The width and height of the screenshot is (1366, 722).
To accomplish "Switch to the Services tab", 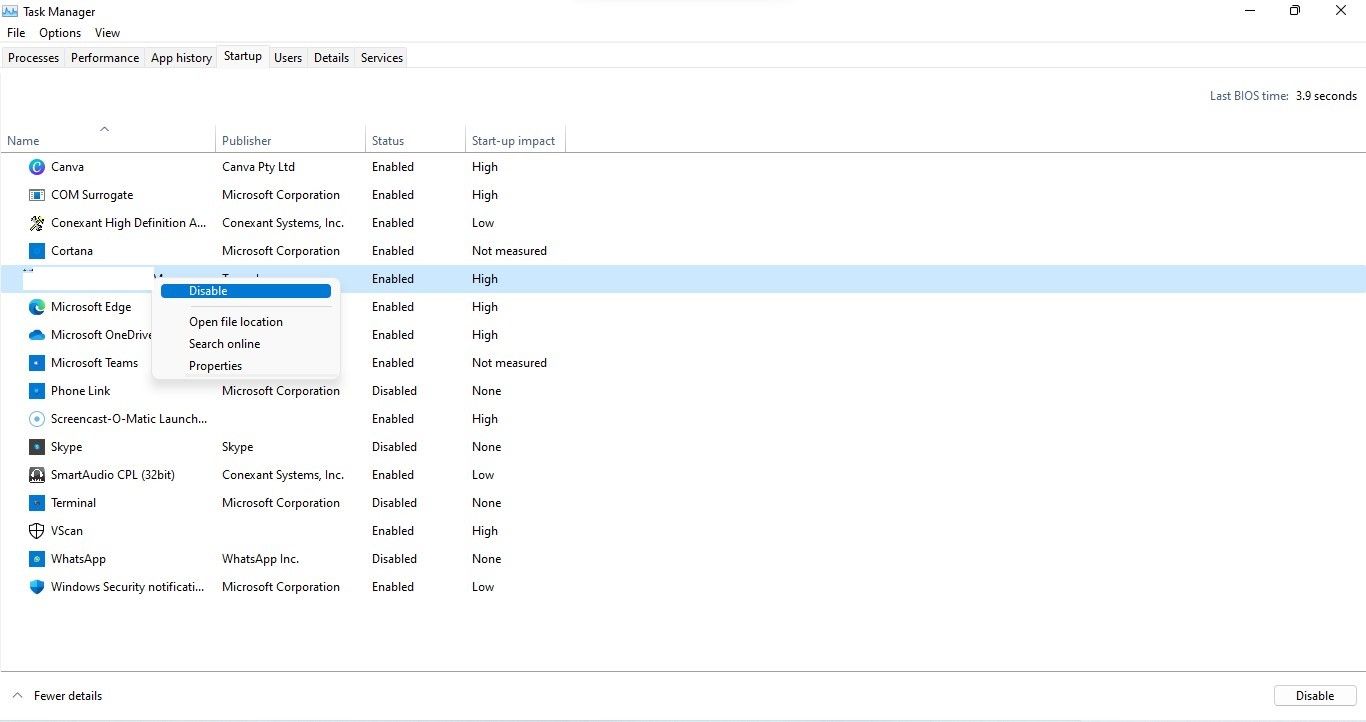I will click(382, 58).
